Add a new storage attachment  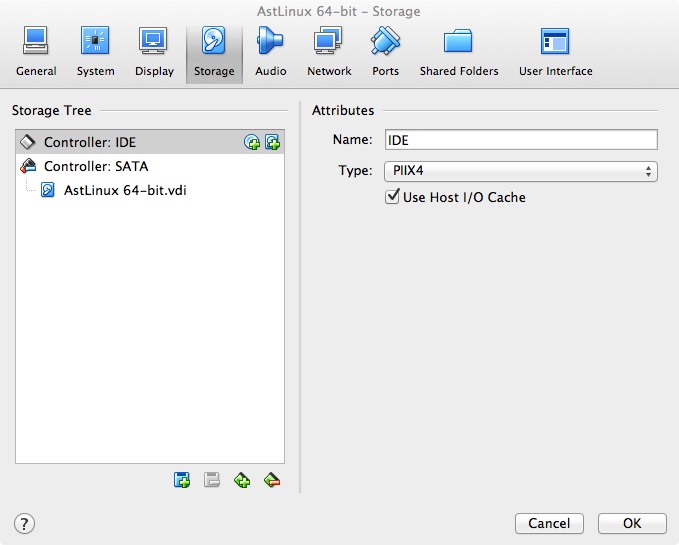[x=242, y=480]
